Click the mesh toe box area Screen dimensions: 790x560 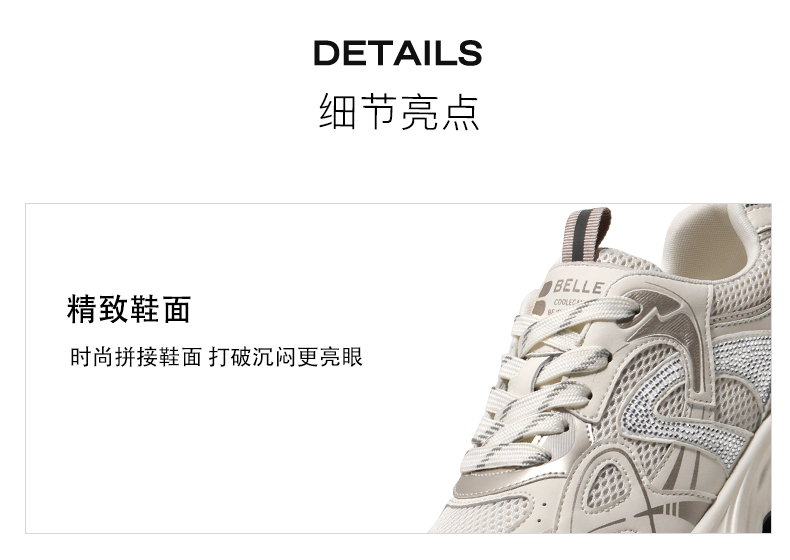tap(484, 514)
